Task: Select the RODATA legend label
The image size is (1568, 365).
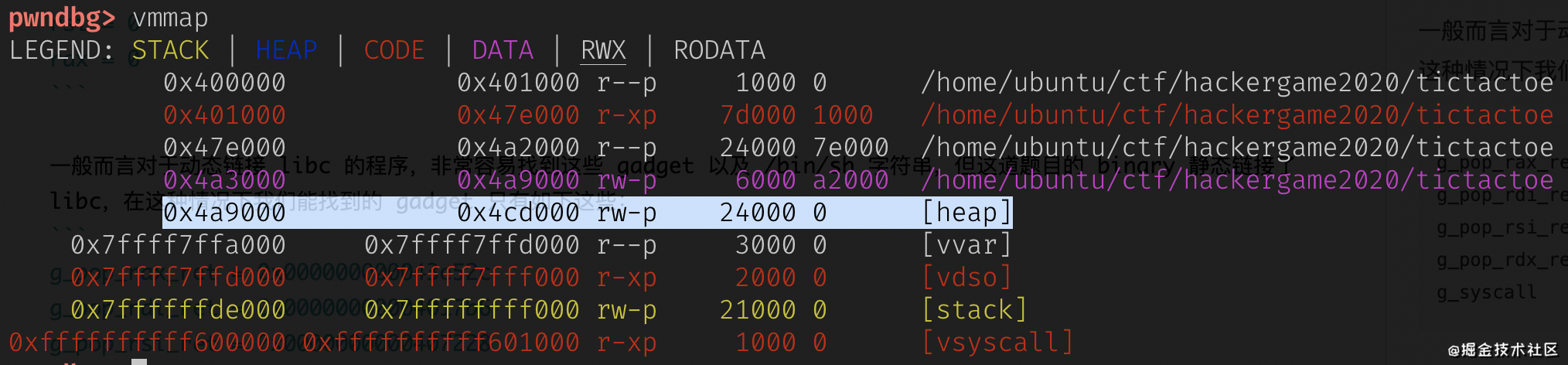Action: point(719,50)
